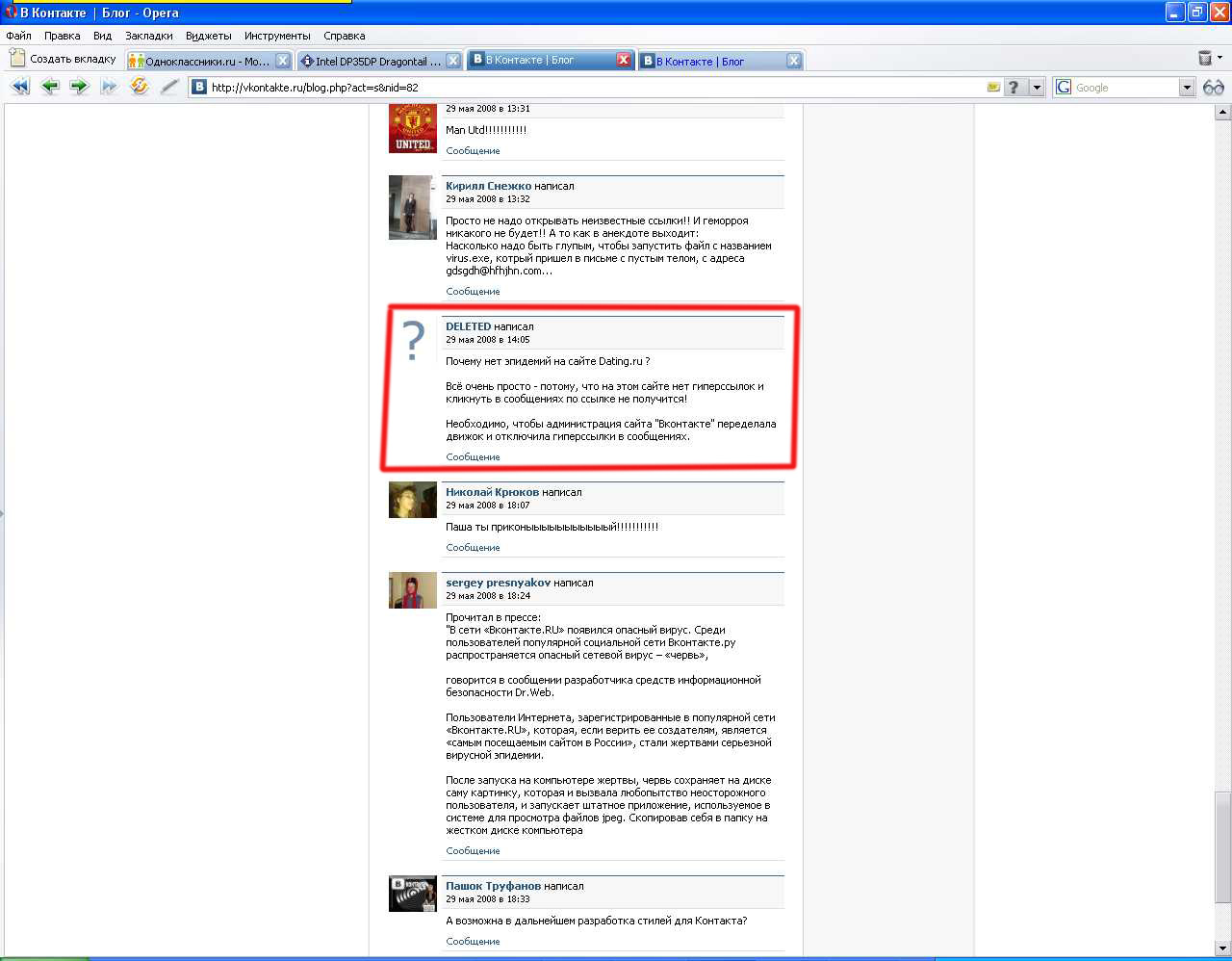Click the closed tabs trash can icon
This screenshot has height=961, width=1232.
[1204, 59]
